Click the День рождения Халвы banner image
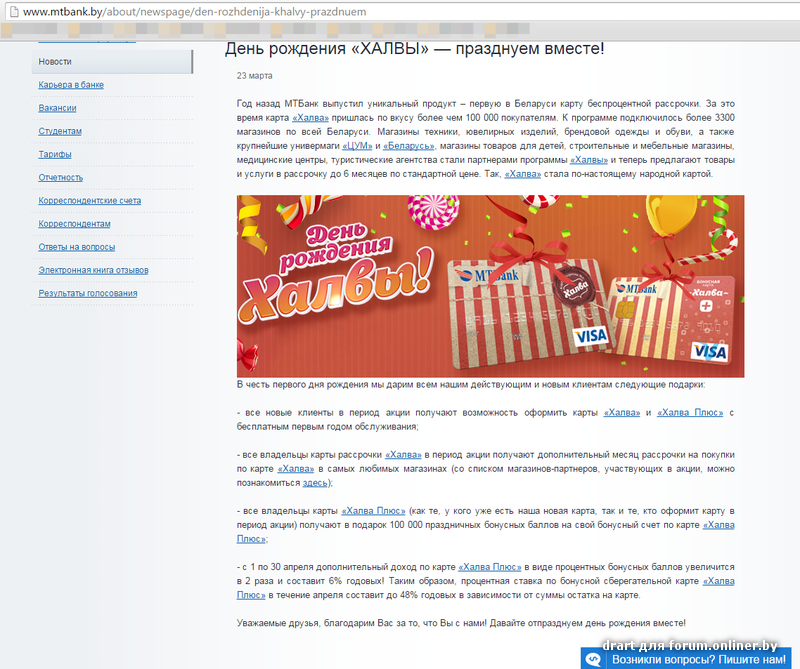The image size is (800, 669). pyautogui.click(x=490, y=286)
